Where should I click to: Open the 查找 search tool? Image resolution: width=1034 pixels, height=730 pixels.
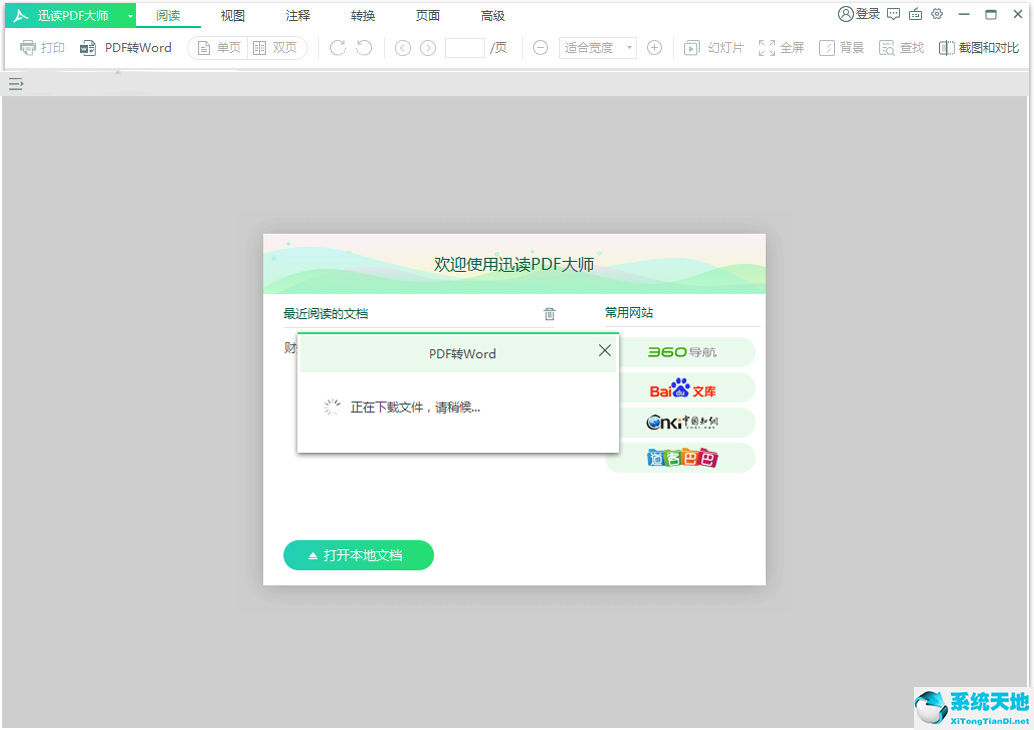tap(901, 47)
